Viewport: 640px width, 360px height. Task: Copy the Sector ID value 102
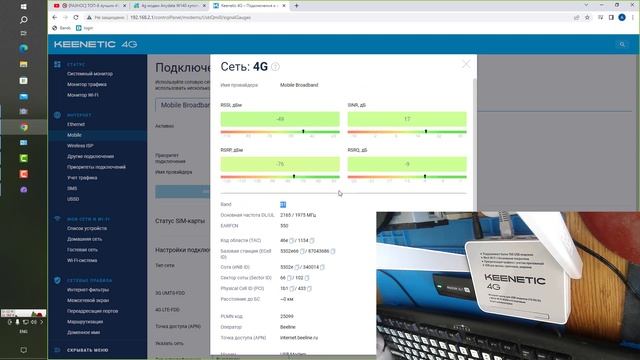click(307, 278)
